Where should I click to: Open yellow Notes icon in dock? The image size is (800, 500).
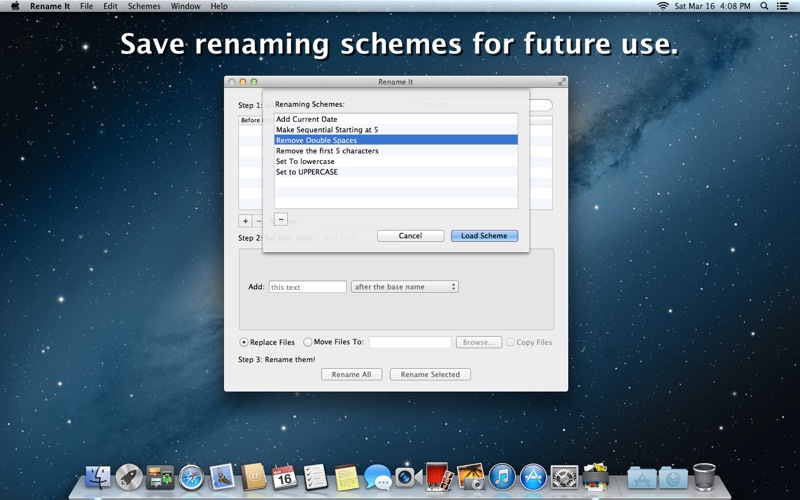[x=347, y=478]
